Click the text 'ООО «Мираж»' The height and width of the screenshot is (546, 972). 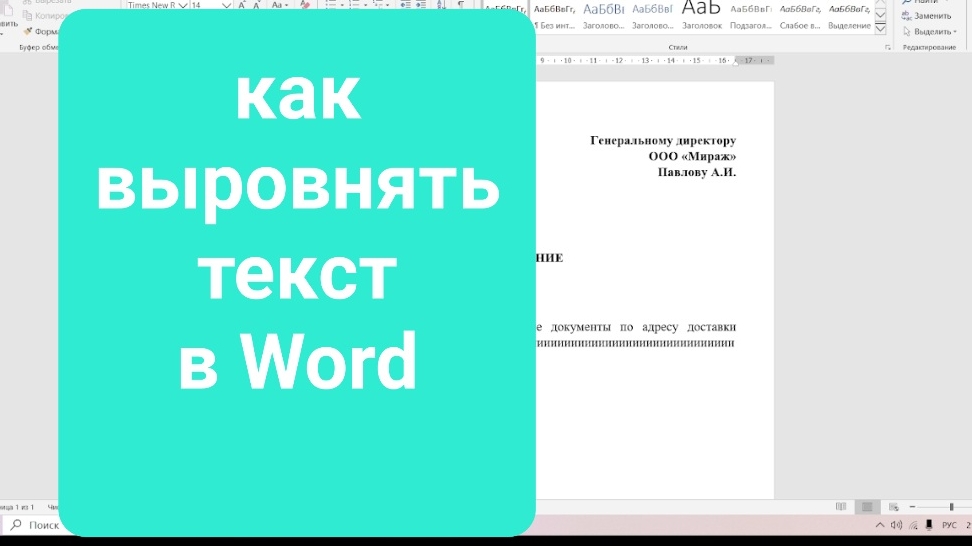pos(692,156)
